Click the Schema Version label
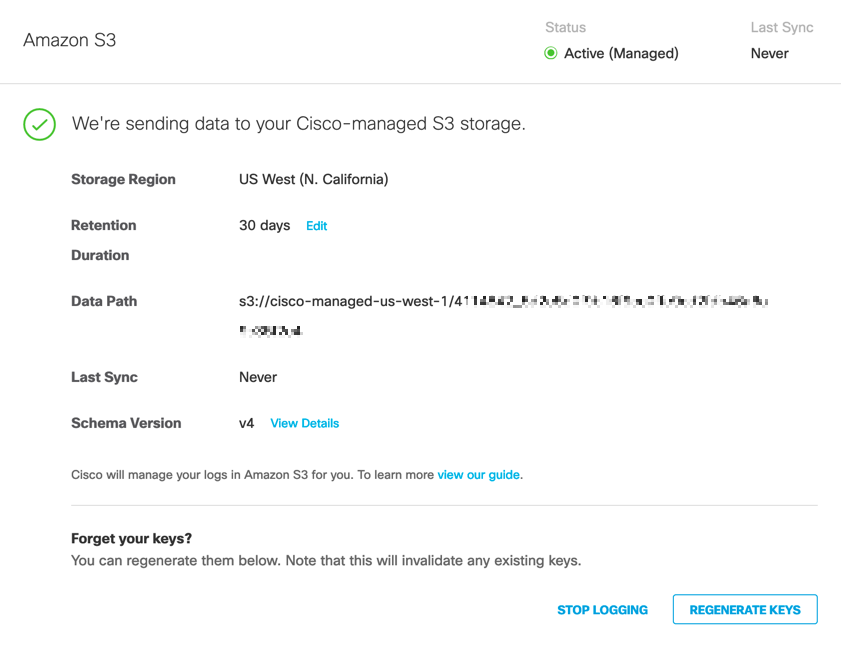Image resolution: width=841 pixels, height=647 pixels. pyautogui.click(x=126, y=423)
